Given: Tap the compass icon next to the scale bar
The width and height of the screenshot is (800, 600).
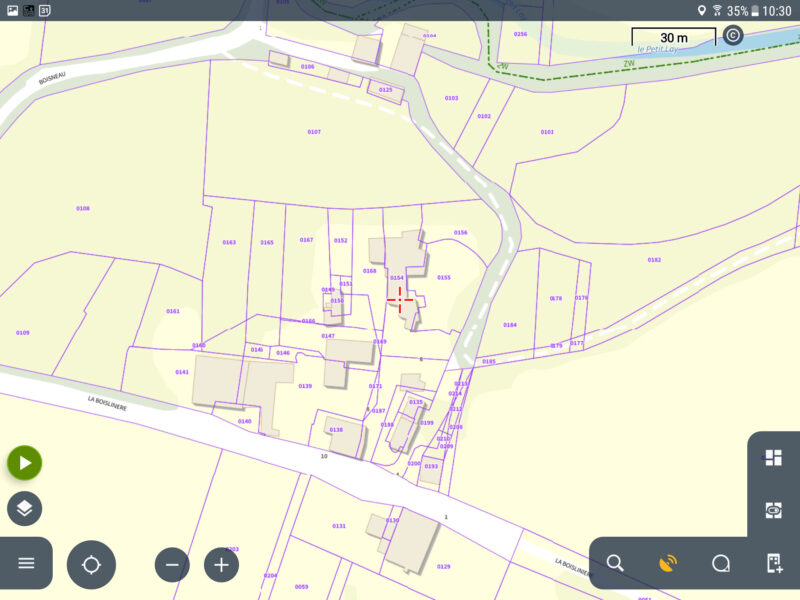Looking at the screenshot, I should (733, 35).
